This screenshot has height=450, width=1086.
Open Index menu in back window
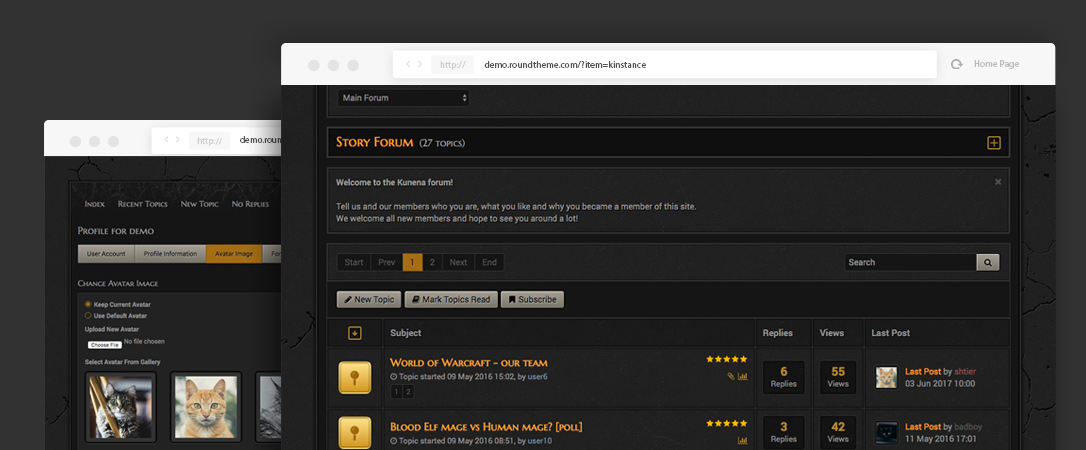94,204
